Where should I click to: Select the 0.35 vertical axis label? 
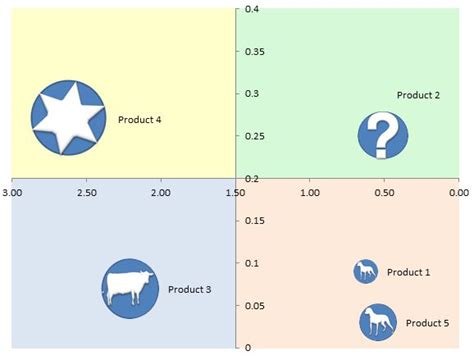point(255,52)
